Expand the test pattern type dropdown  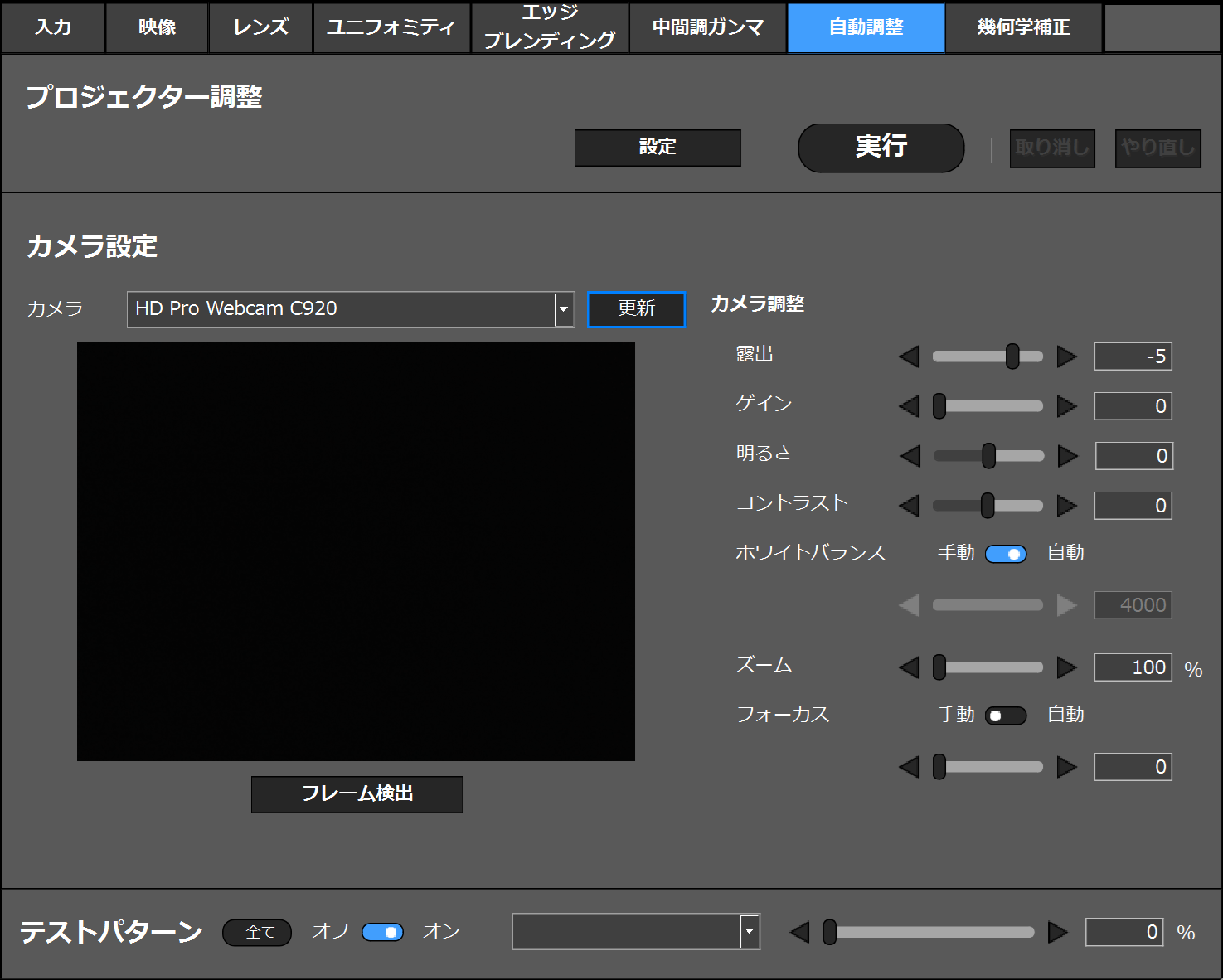click(x=750, y=931)
